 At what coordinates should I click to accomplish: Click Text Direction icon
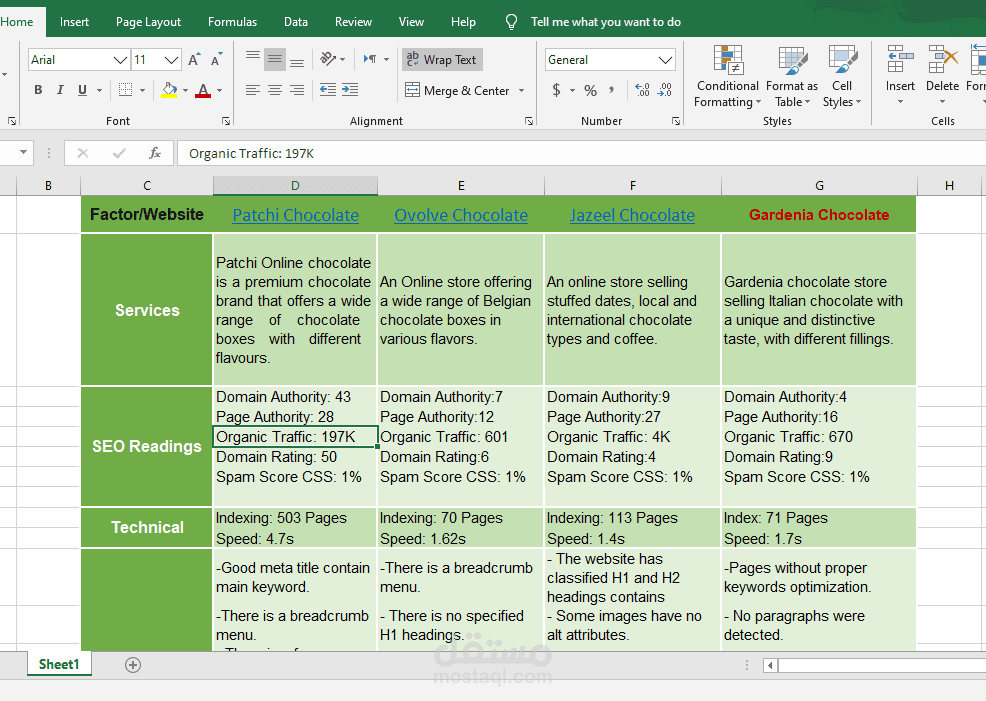click(370, 59)
